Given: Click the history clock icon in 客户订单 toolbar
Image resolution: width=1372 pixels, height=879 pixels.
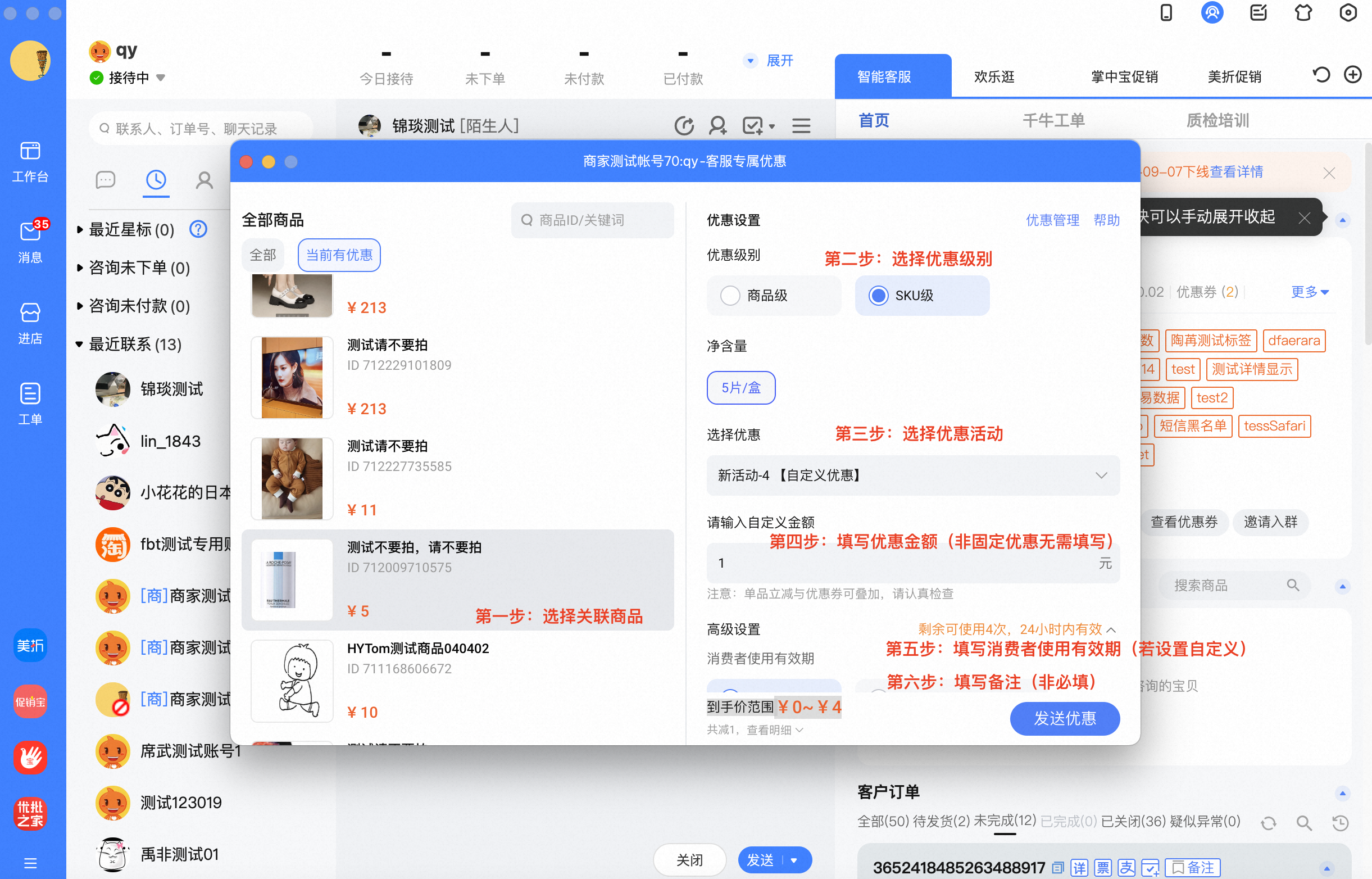Looking at the screenshot, I should coord(1340,823).
